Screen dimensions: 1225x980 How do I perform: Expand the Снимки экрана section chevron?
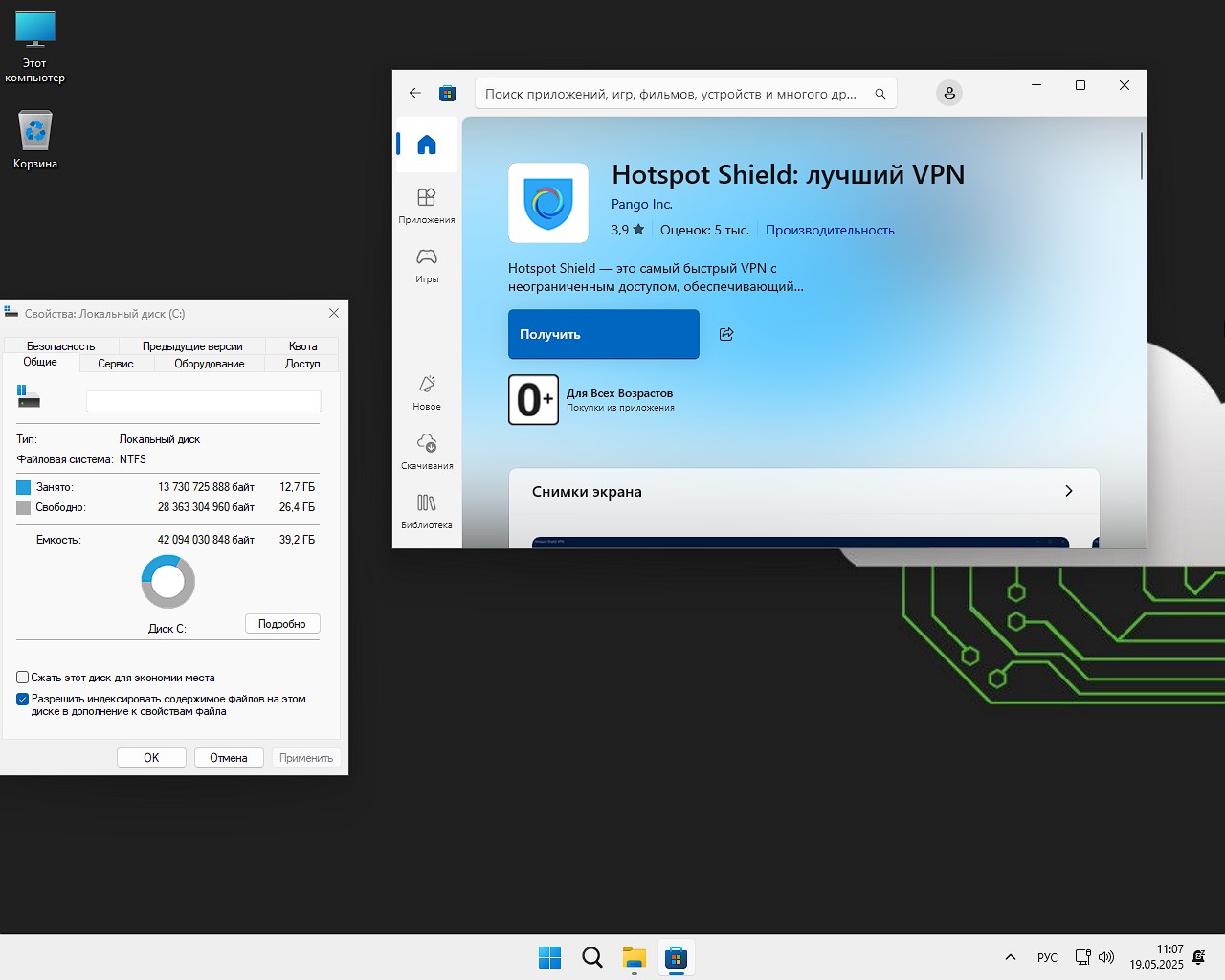click(x=1068, y=491)
